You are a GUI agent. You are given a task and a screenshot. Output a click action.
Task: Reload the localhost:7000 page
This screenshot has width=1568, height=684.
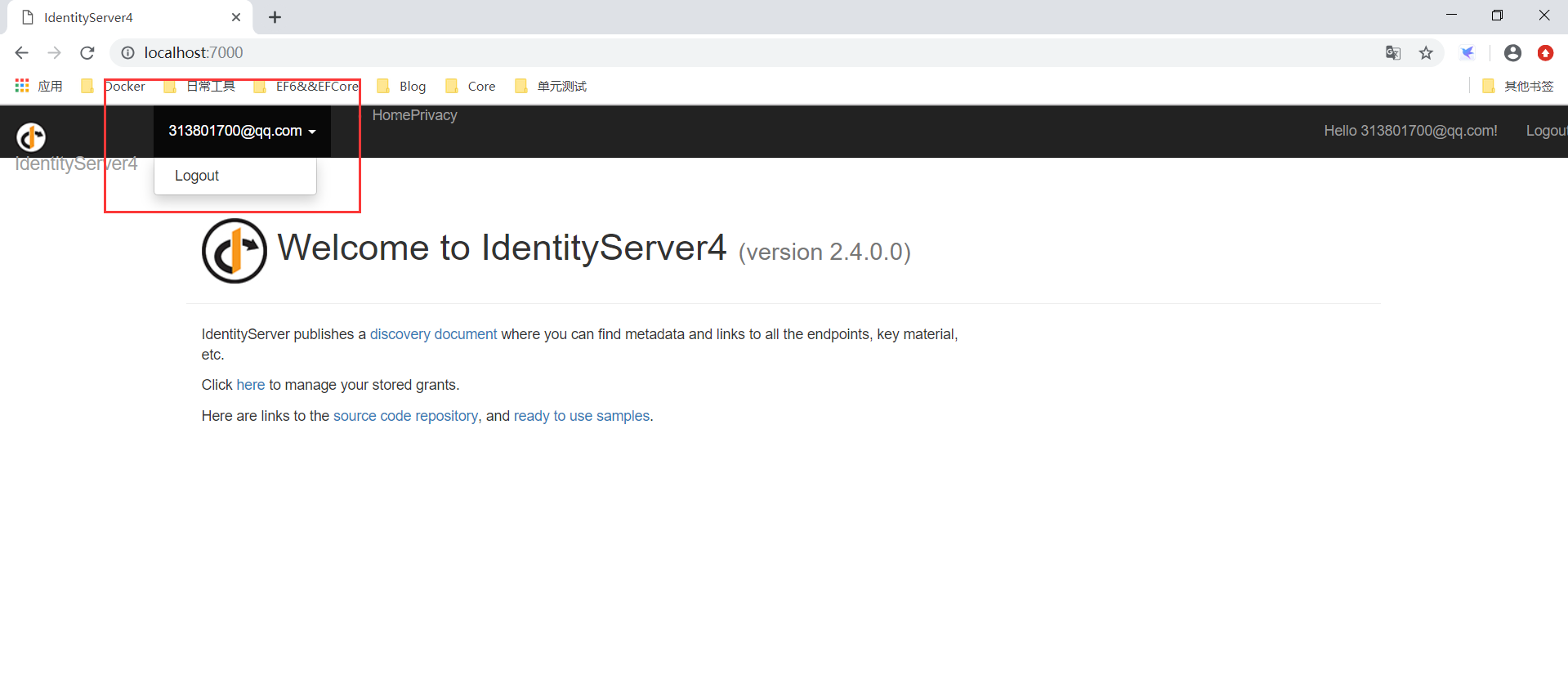(87, 53)
